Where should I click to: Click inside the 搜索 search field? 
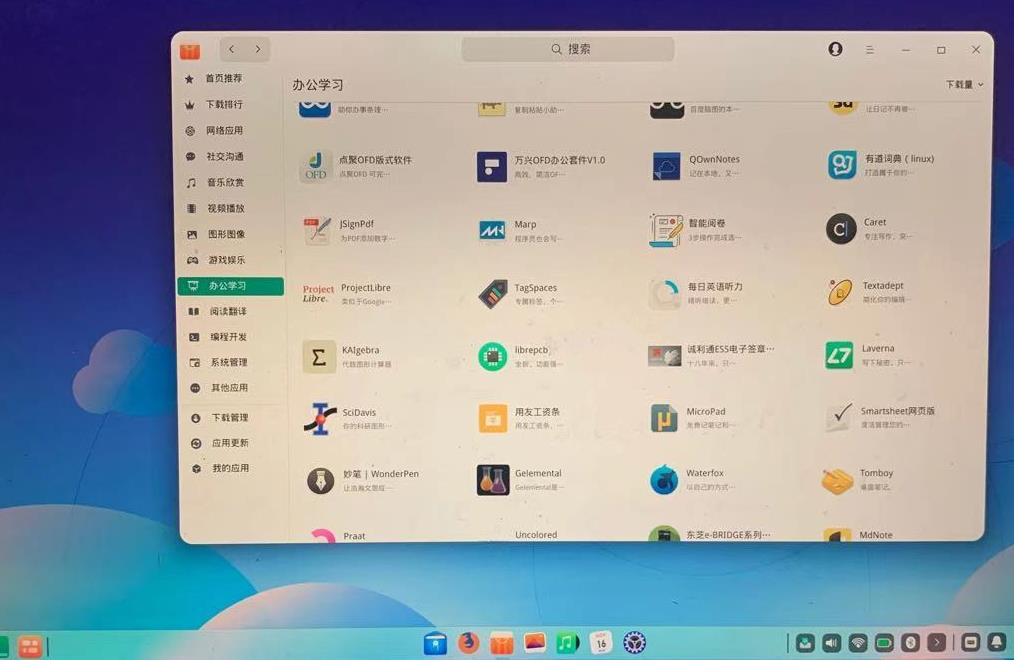click(567, 48)
